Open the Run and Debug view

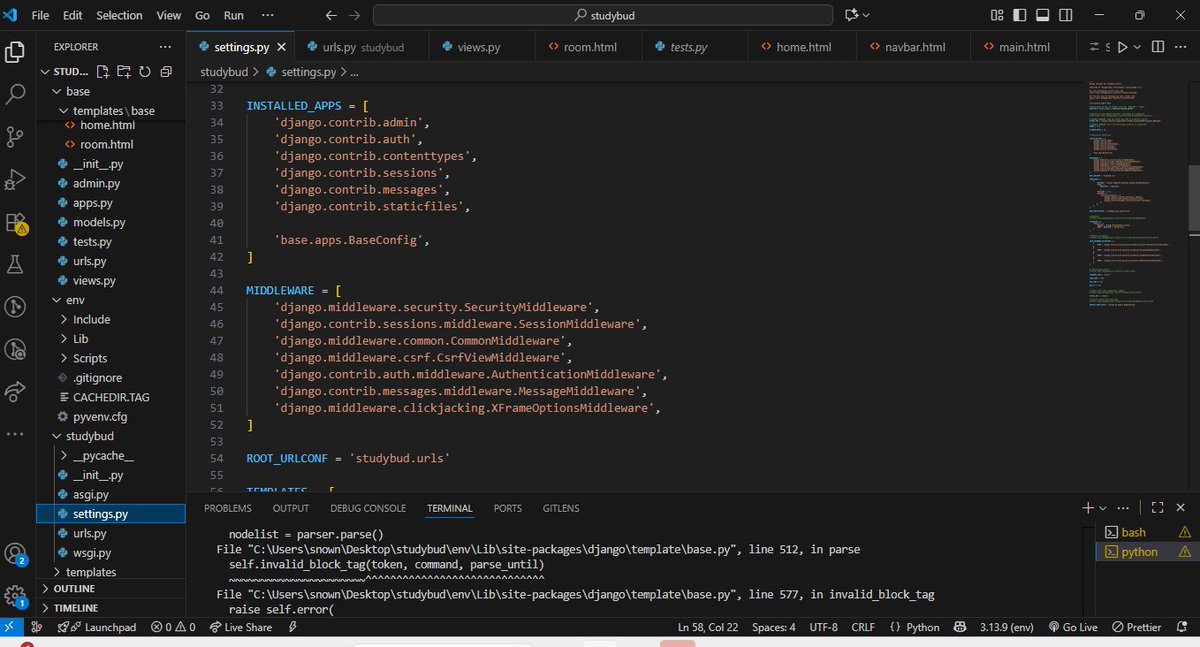point(16,181)
